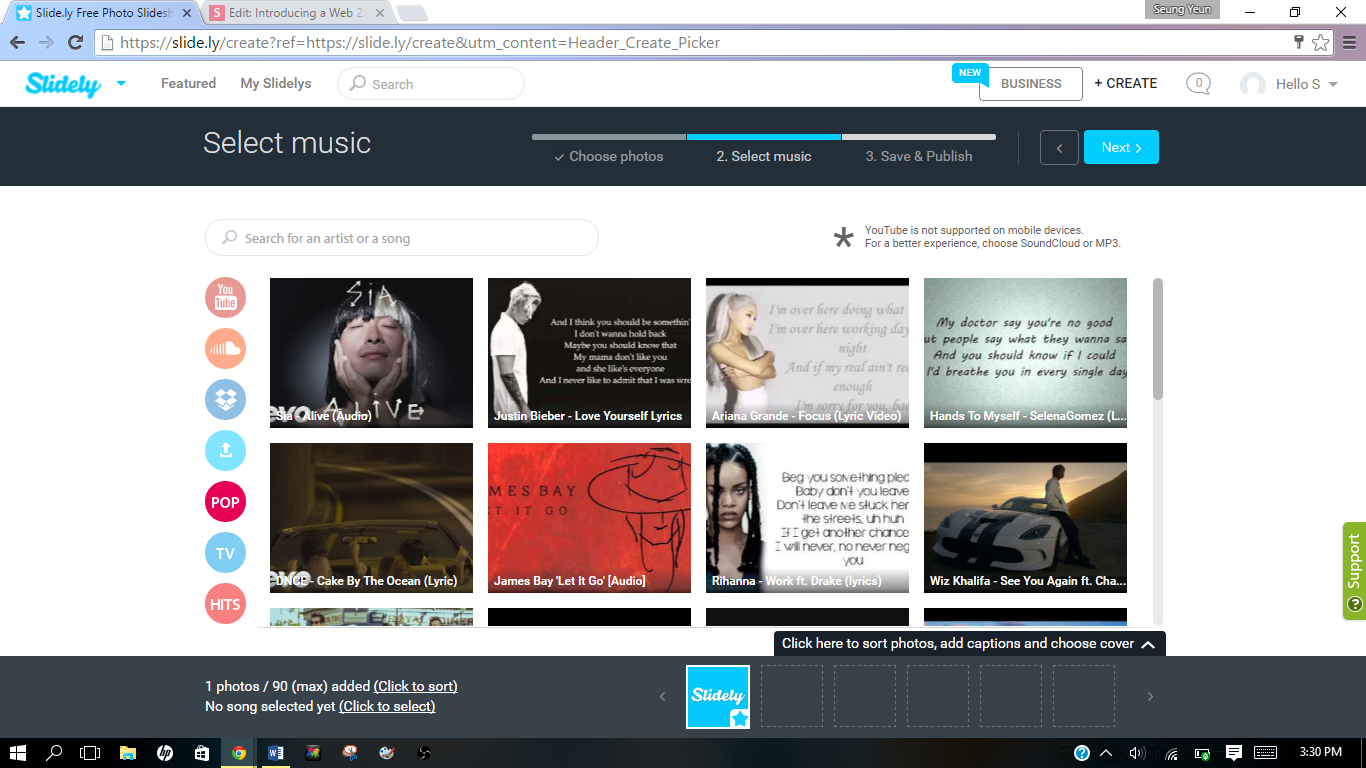The image size is (1366, 768).
Task: Click the upload MP3 icon
Action: pos(225,451)
